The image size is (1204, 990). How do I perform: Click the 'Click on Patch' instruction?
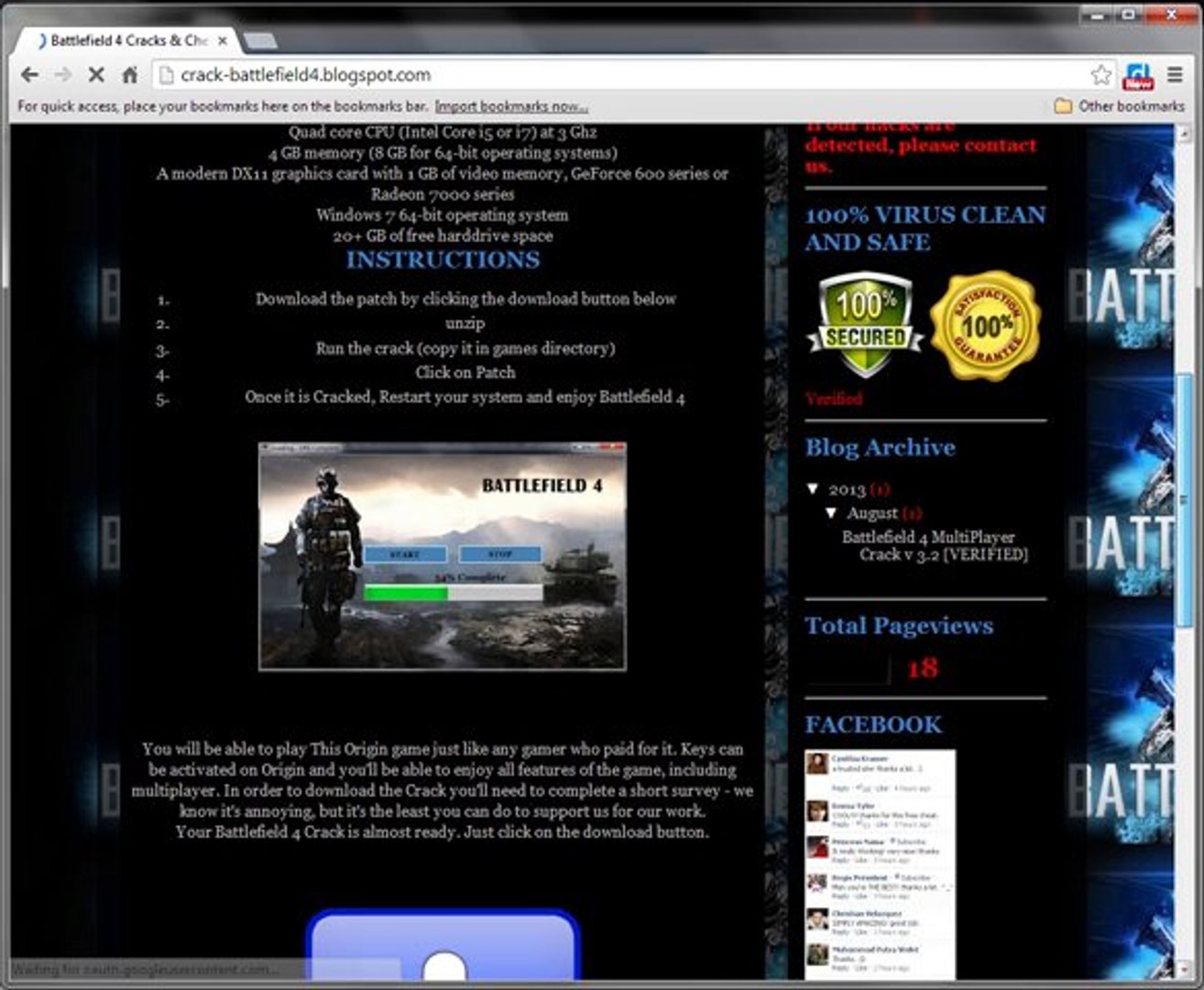[x=465, y=372]
